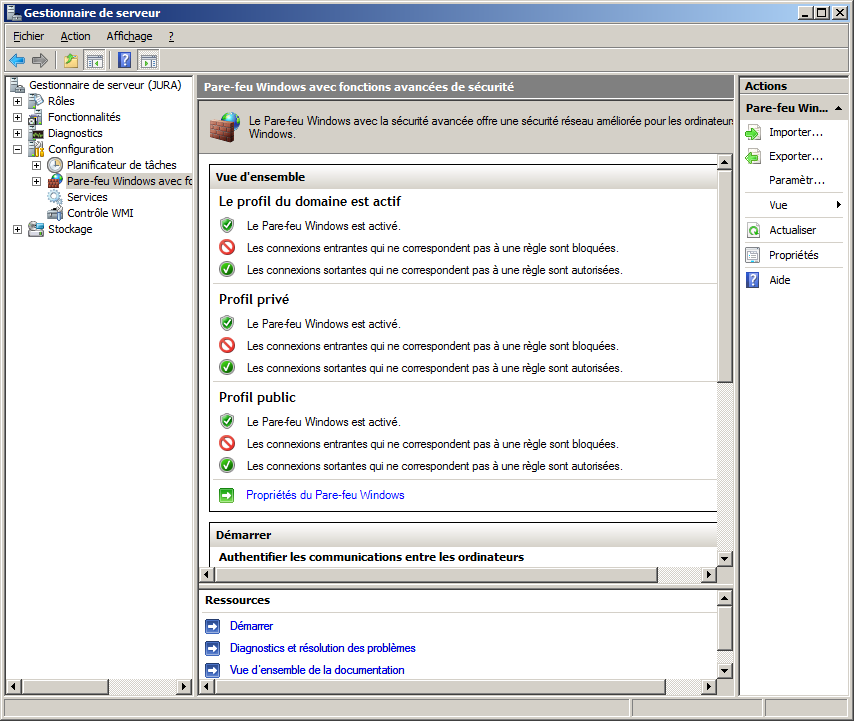
Task: Click the Up one level folder icon
Action: tap(71, 60)
